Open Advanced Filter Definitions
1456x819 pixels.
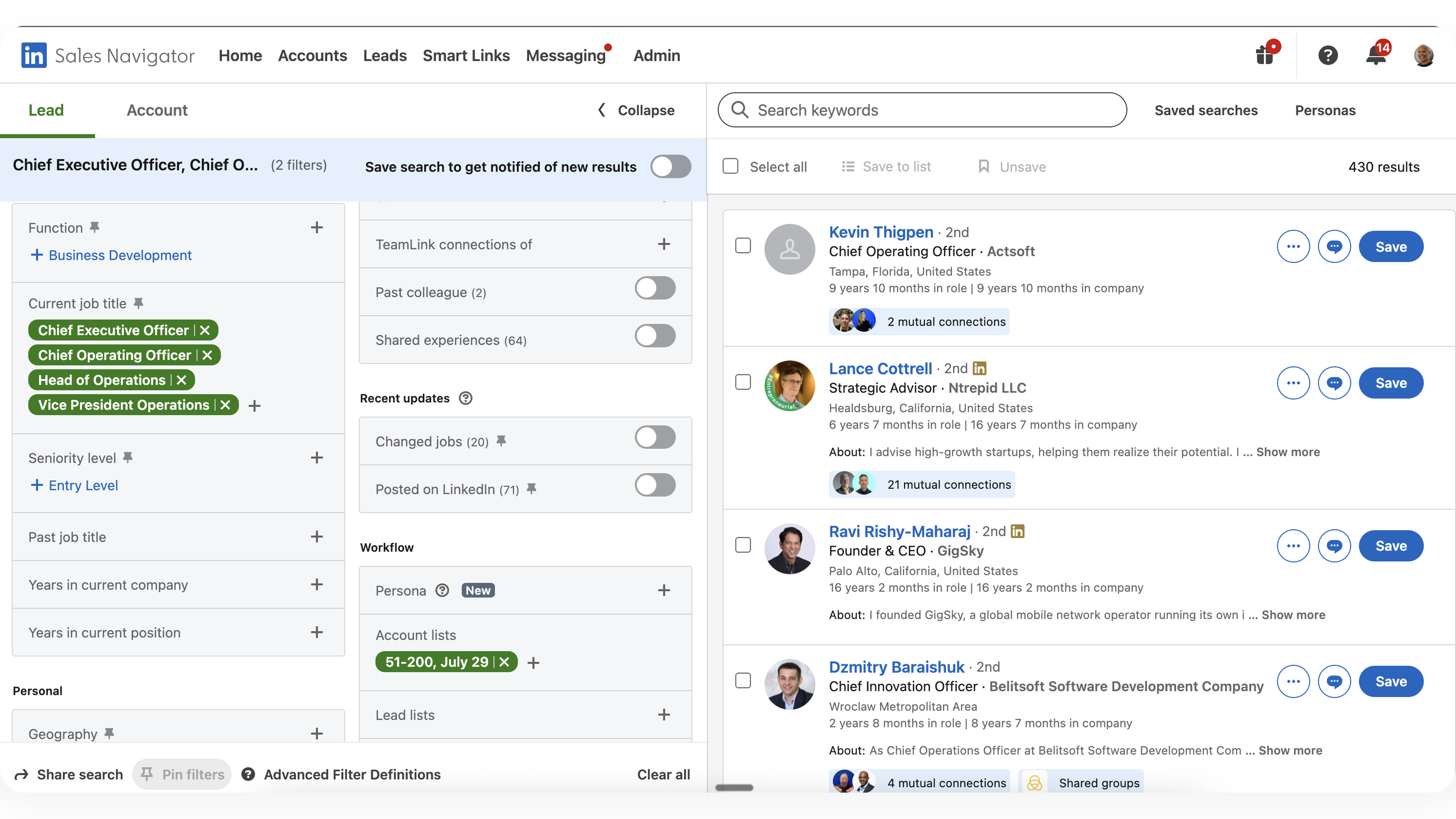click(341, 774)
